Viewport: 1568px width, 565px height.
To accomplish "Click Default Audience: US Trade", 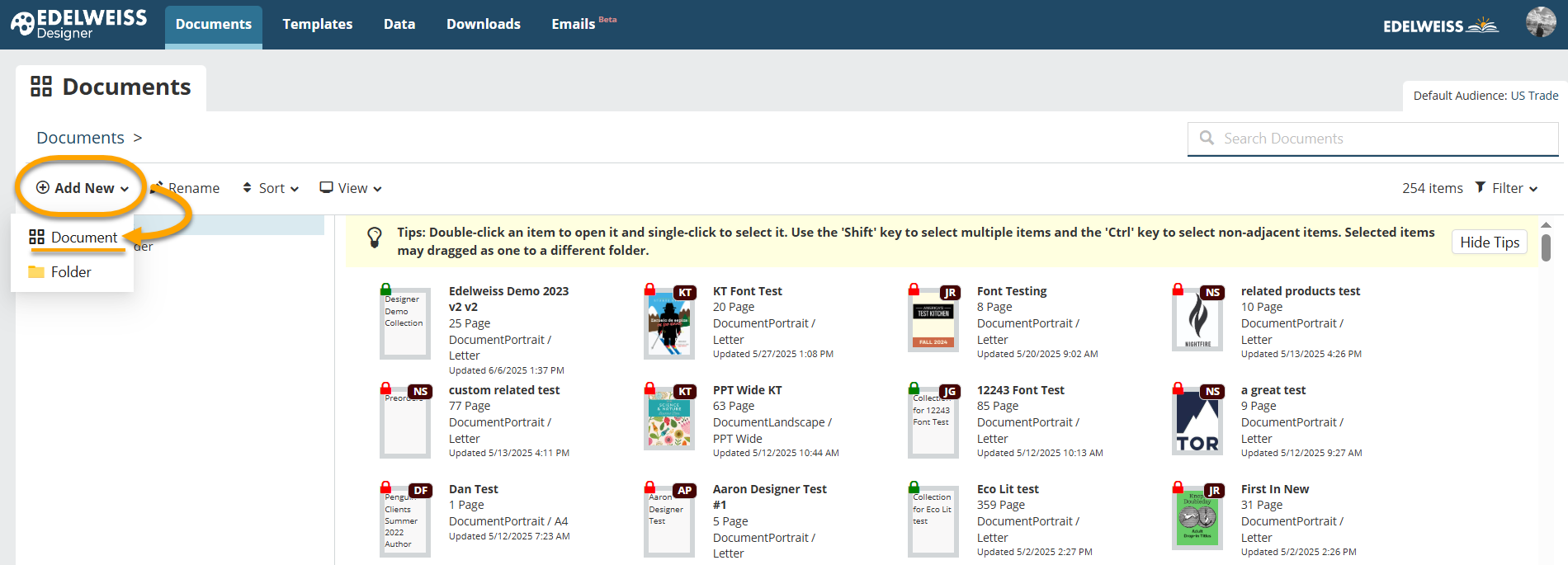I will point(1485,96).
